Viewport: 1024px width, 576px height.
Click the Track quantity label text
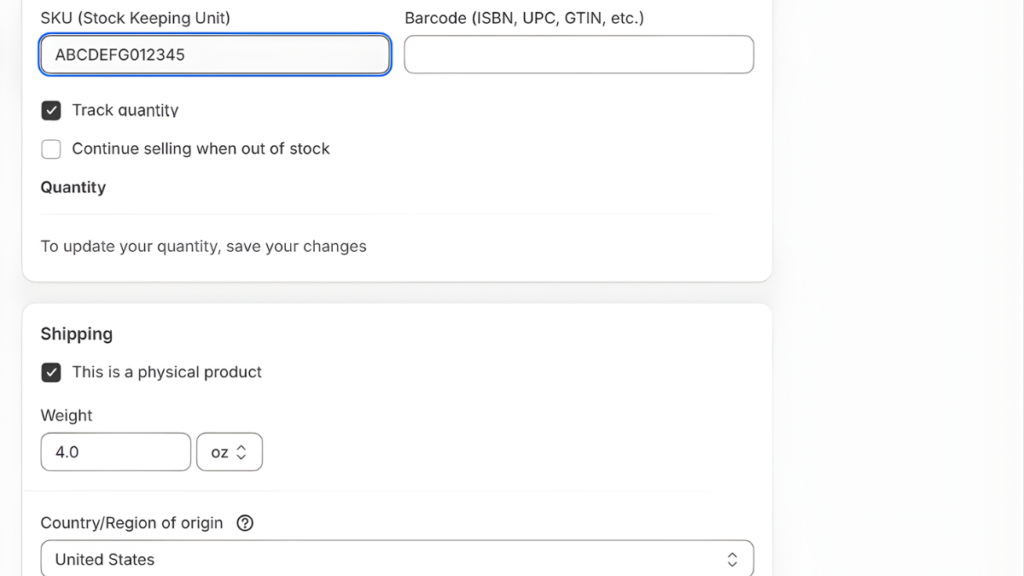pyautogui.click(x=123, y=110)
